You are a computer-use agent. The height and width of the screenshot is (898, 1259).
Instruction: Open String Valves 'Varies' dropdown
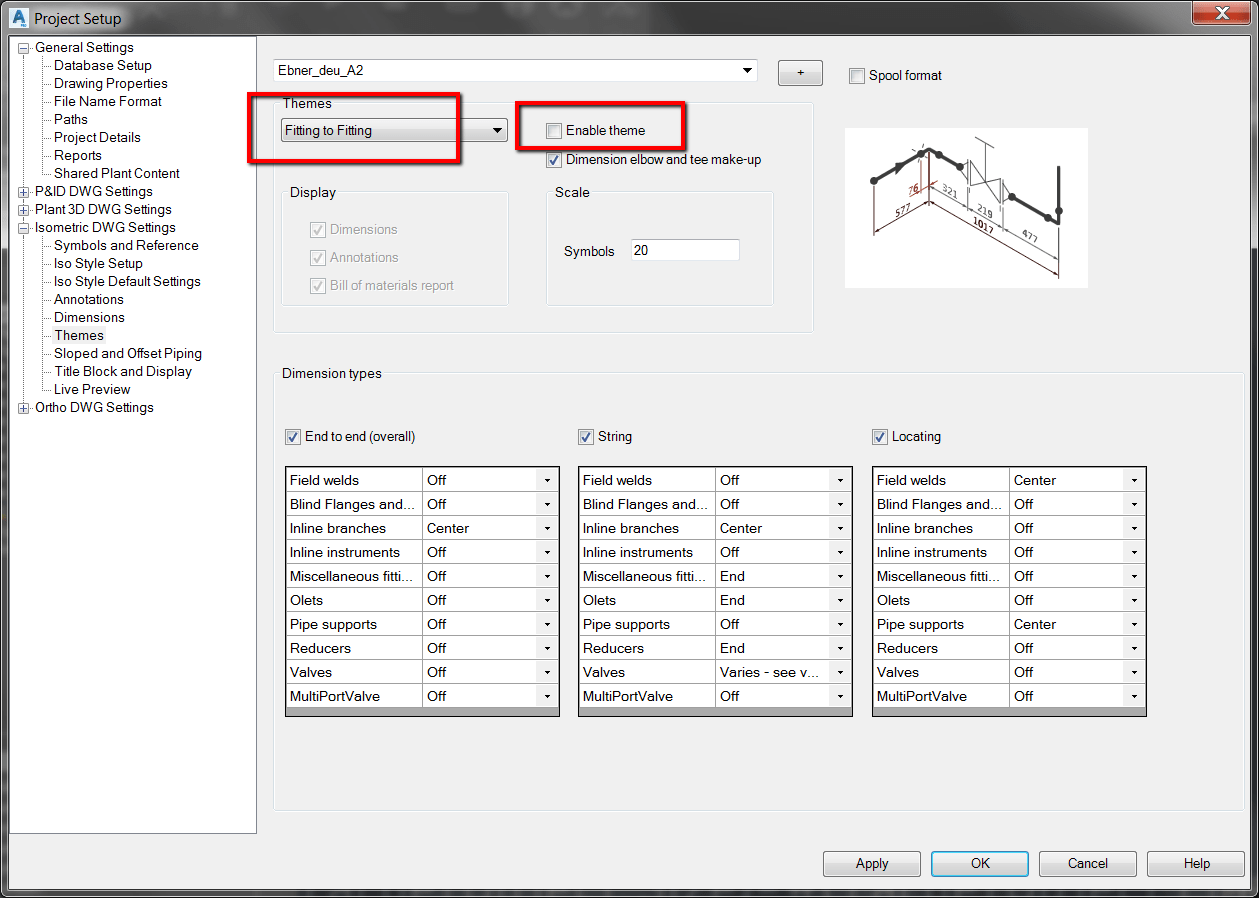tap(841, 673)
